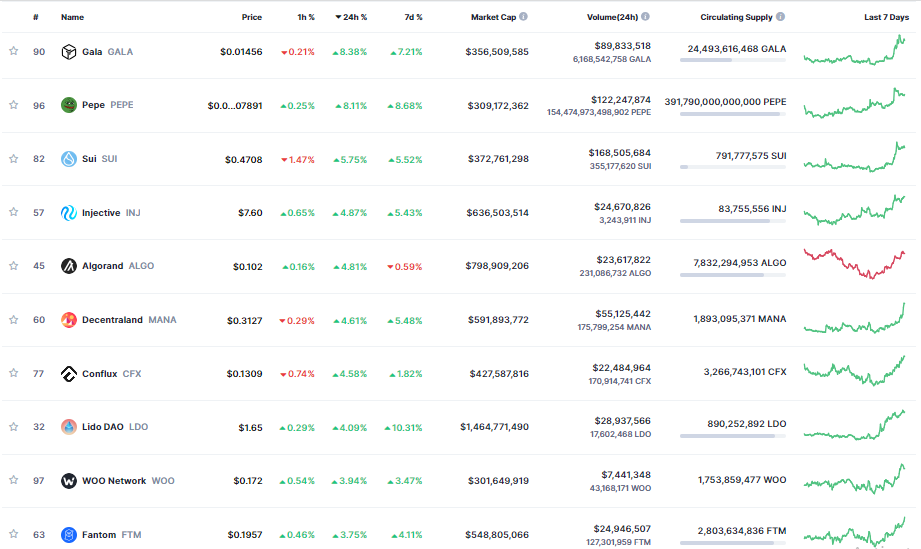This screenshot has height=549, width=921.
Task: Sort table by 7d % column
Action: coord(414,17)
